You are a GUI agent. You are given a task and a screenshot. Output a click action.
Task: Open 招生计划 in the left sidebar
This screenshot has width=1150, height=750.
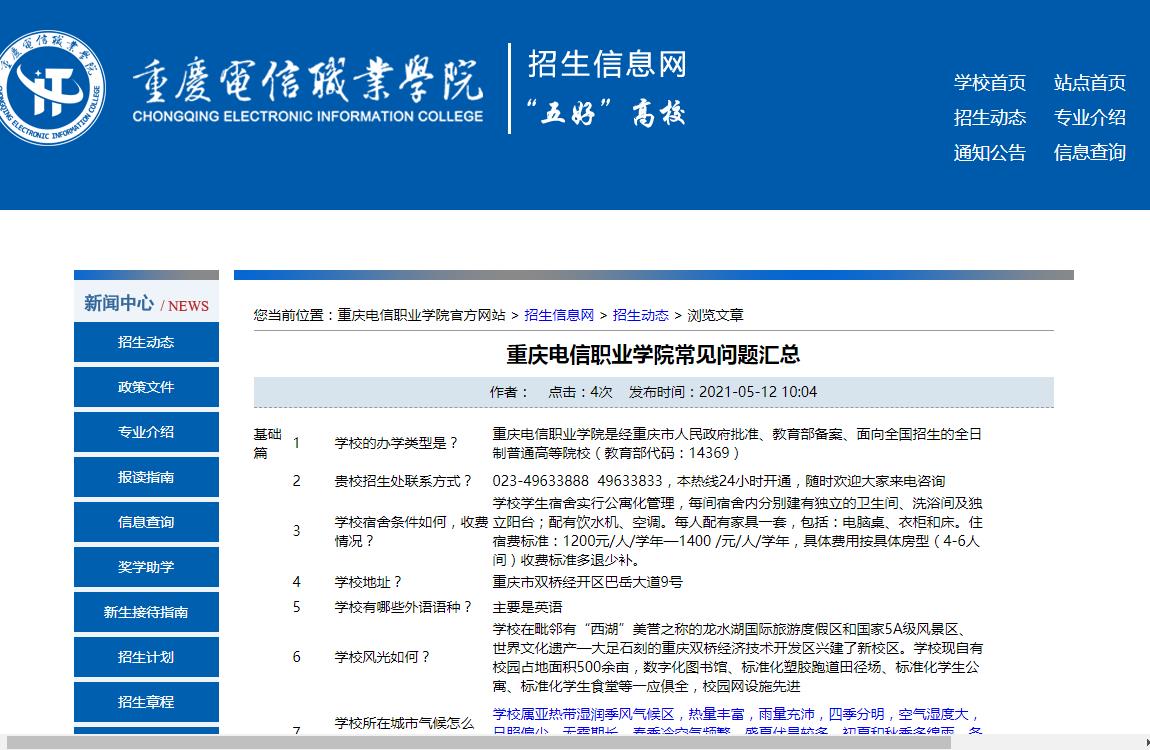coord(146,657)
